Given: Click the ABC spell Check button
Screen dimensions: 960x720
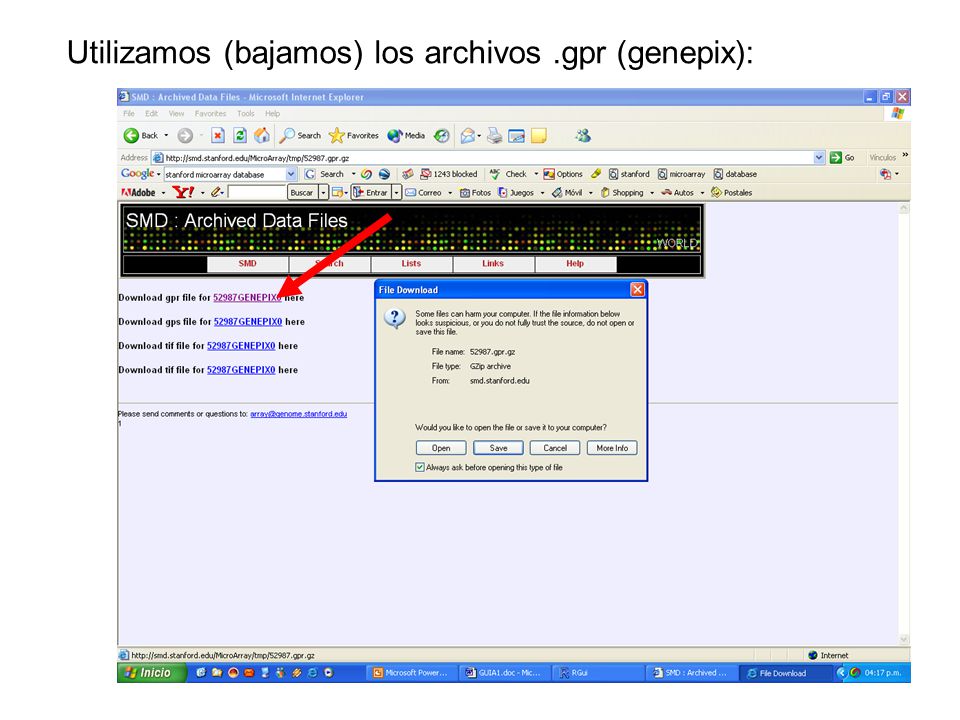Looking at the screenshot, I should click(508, 174).
